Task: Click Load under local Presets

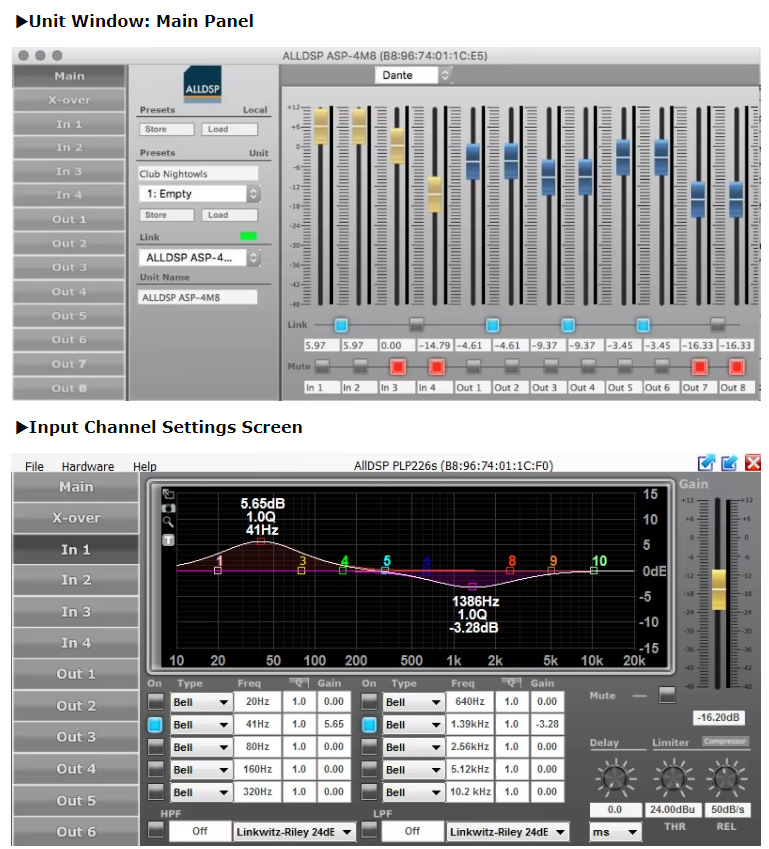Action: point(230,129)
